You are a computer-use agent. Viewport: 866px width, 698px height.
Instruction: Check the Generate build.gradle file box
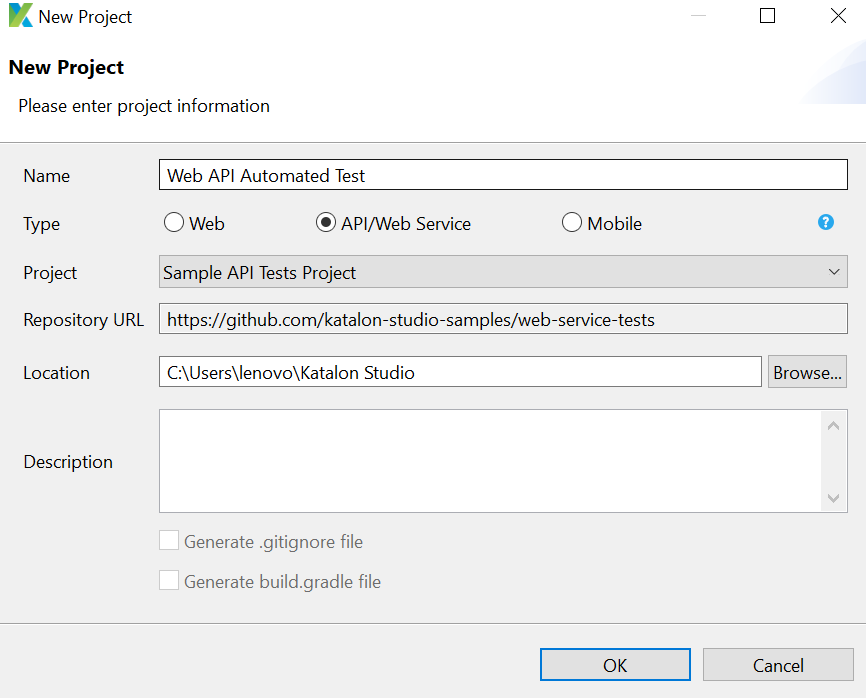coord(169,581)
